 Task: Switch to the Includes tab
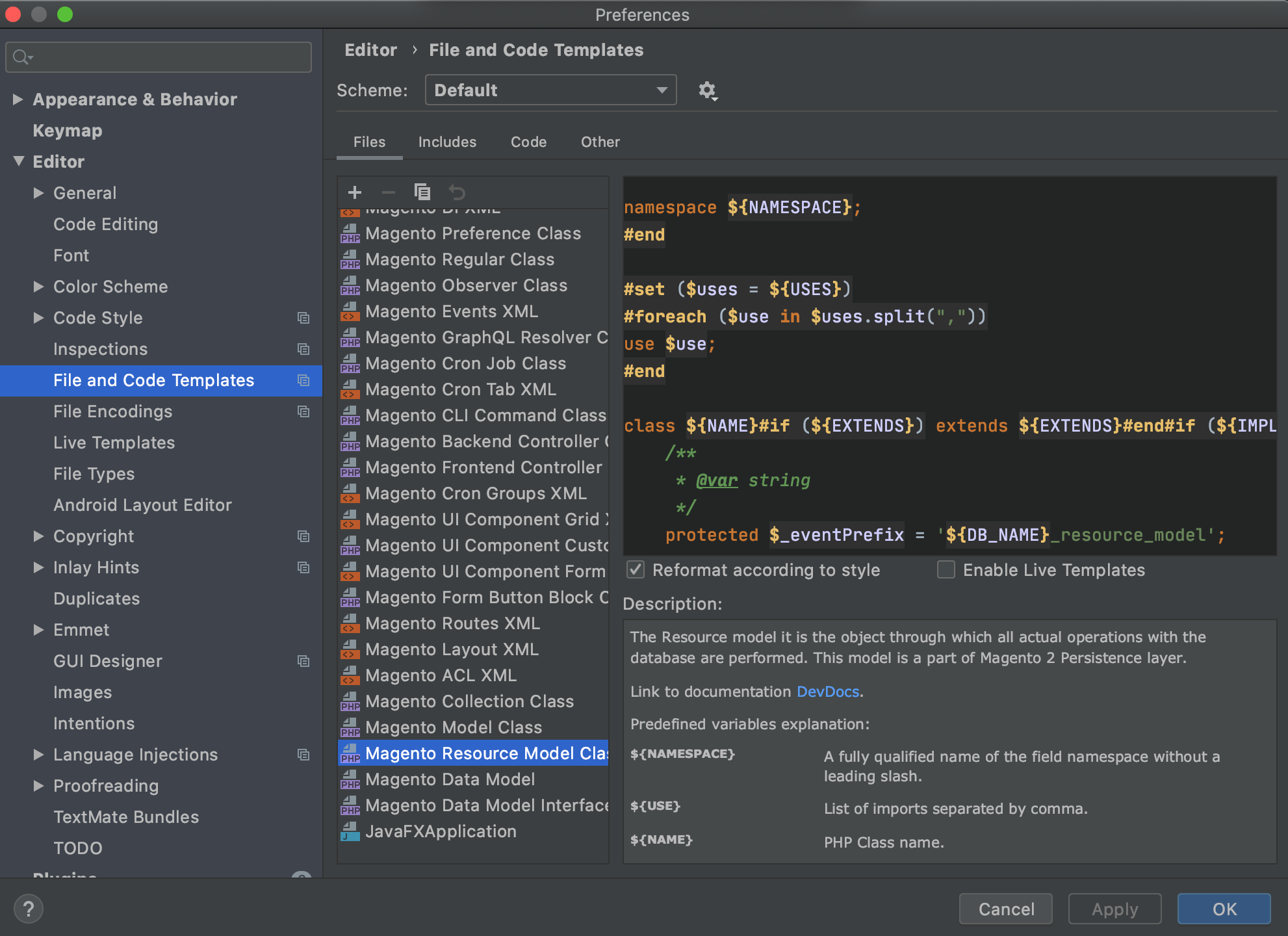(447, 142)
